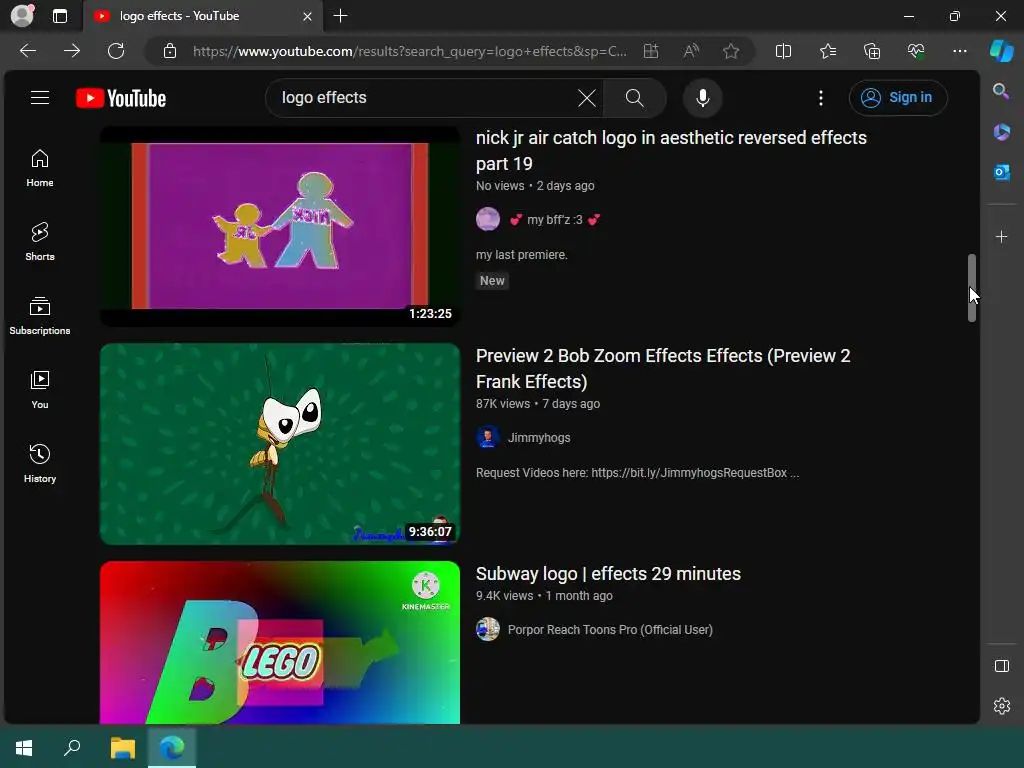Screen dimensions: 1024x768
Task: Click the Edge profile avatar
Action: [x=22, y=16]
